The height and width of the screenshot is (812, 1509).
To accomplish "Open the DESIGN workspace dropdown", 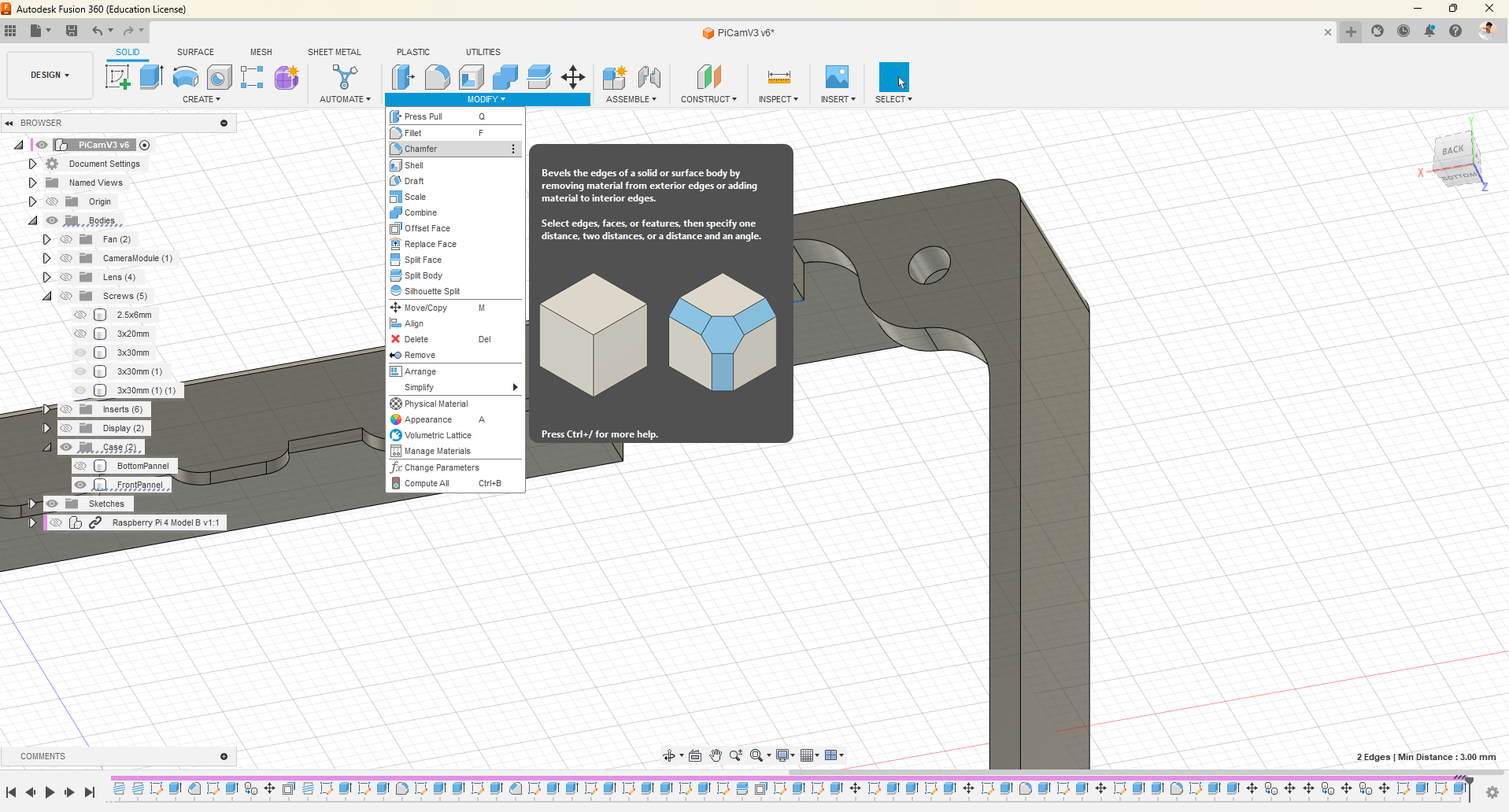I will pyautogui.click(x=50, y=76).
